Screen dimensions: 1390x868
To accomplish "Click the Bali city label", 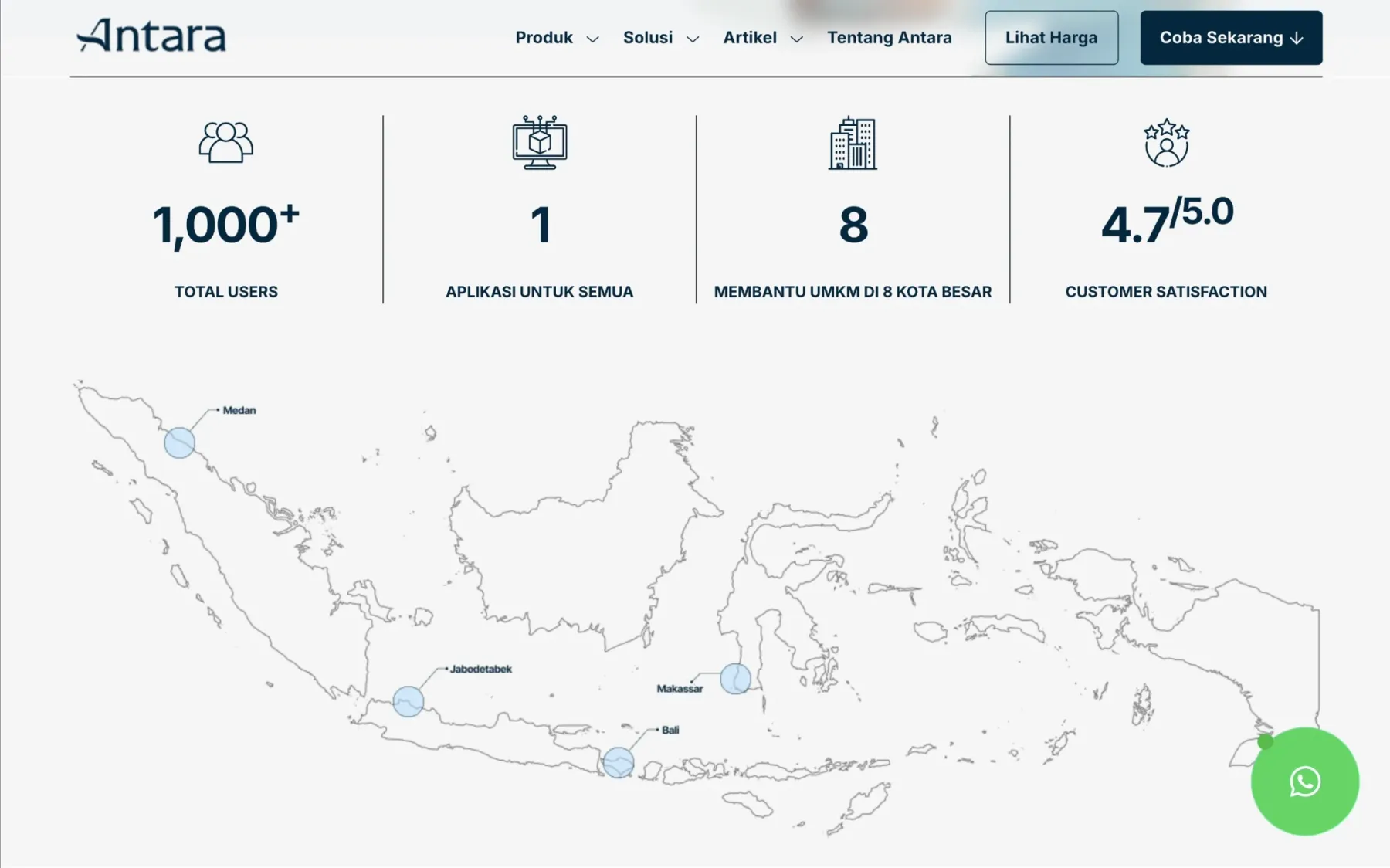I will point(670,730).
